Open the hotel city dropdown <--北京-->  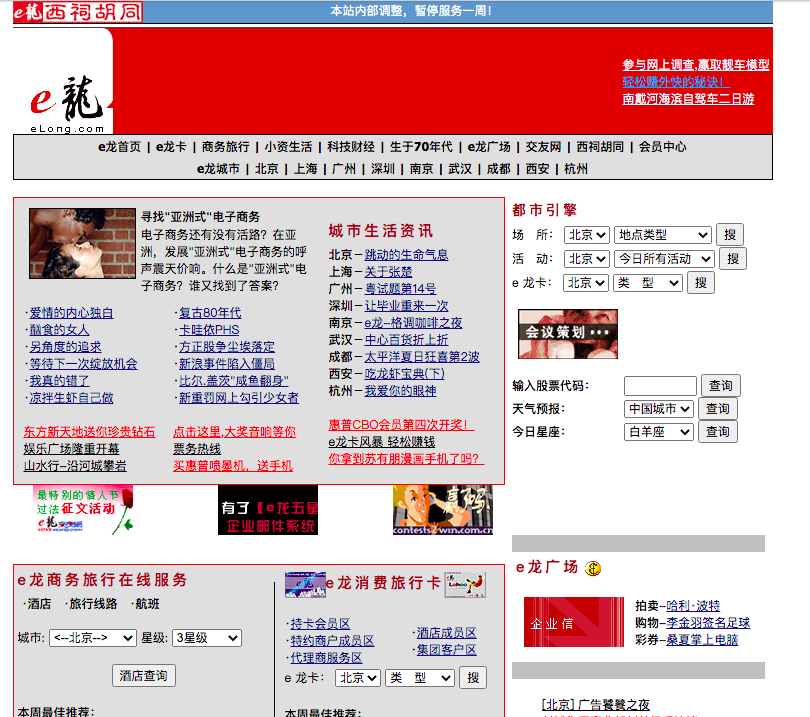point(93,638)
